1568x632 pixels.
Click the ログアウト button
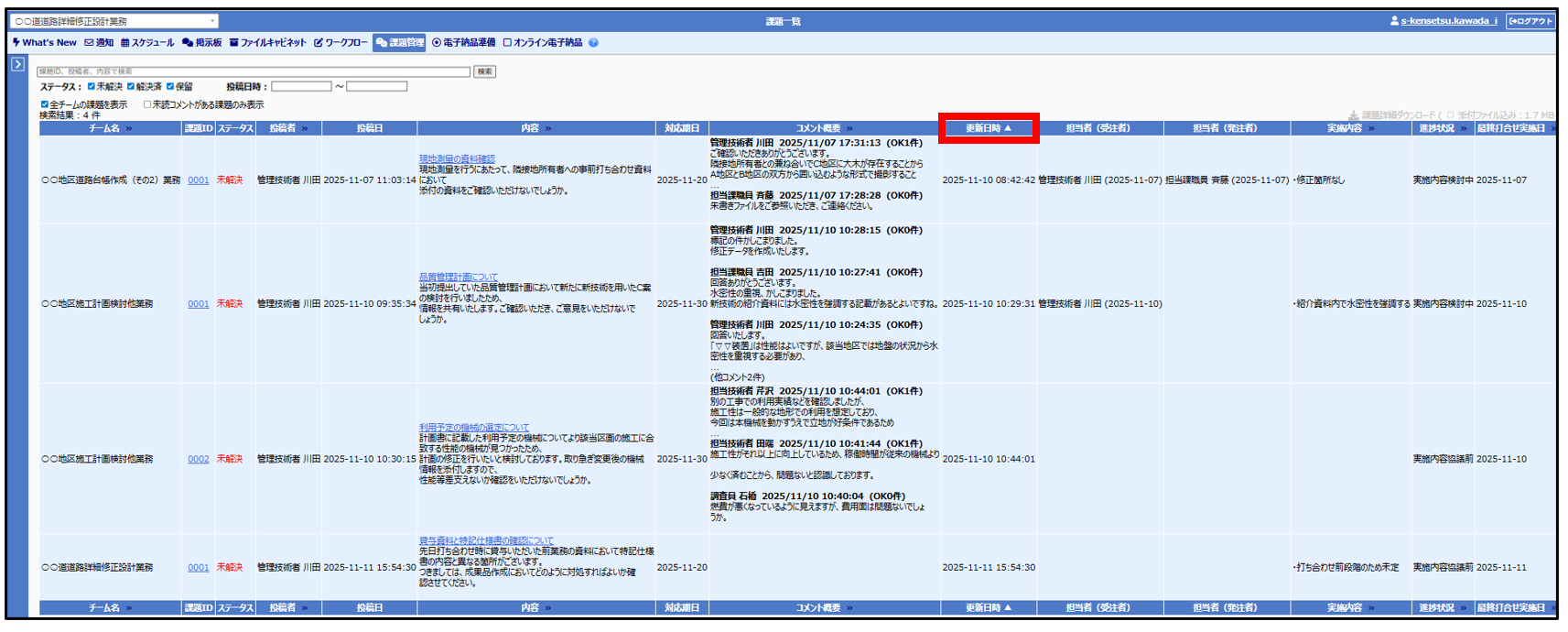[1530, 21]
